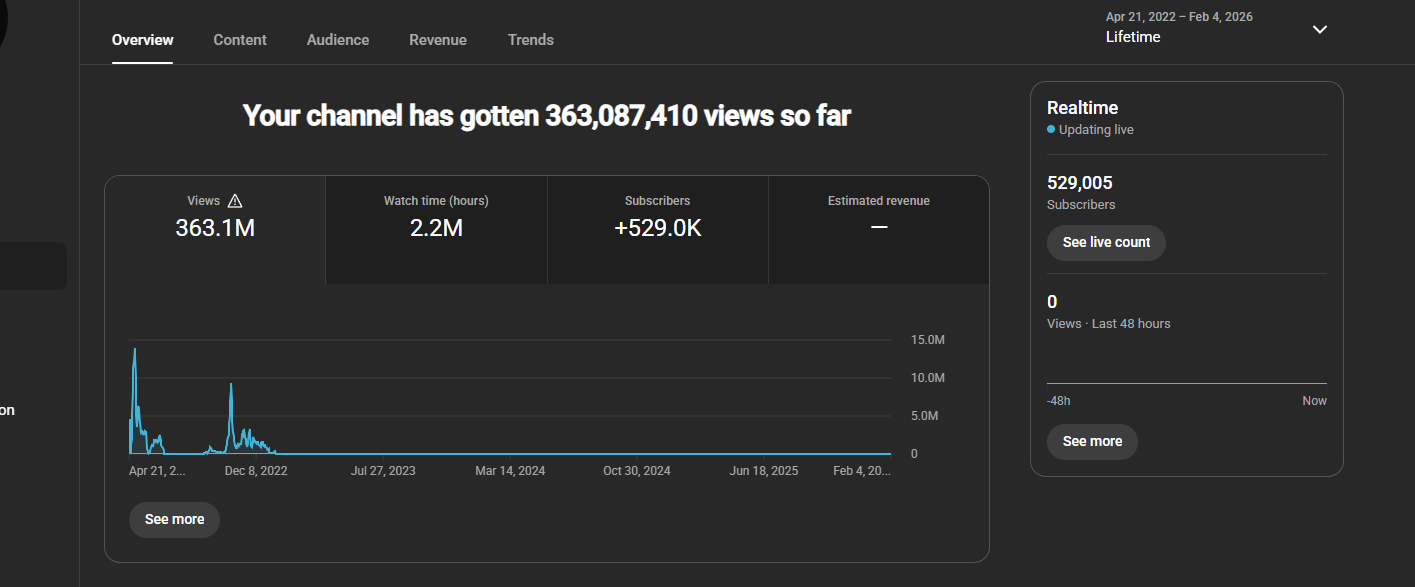Viewport: 1415px width, 587px height.
Task: Click See more below the views chart
Action: [x=174, y=520]
